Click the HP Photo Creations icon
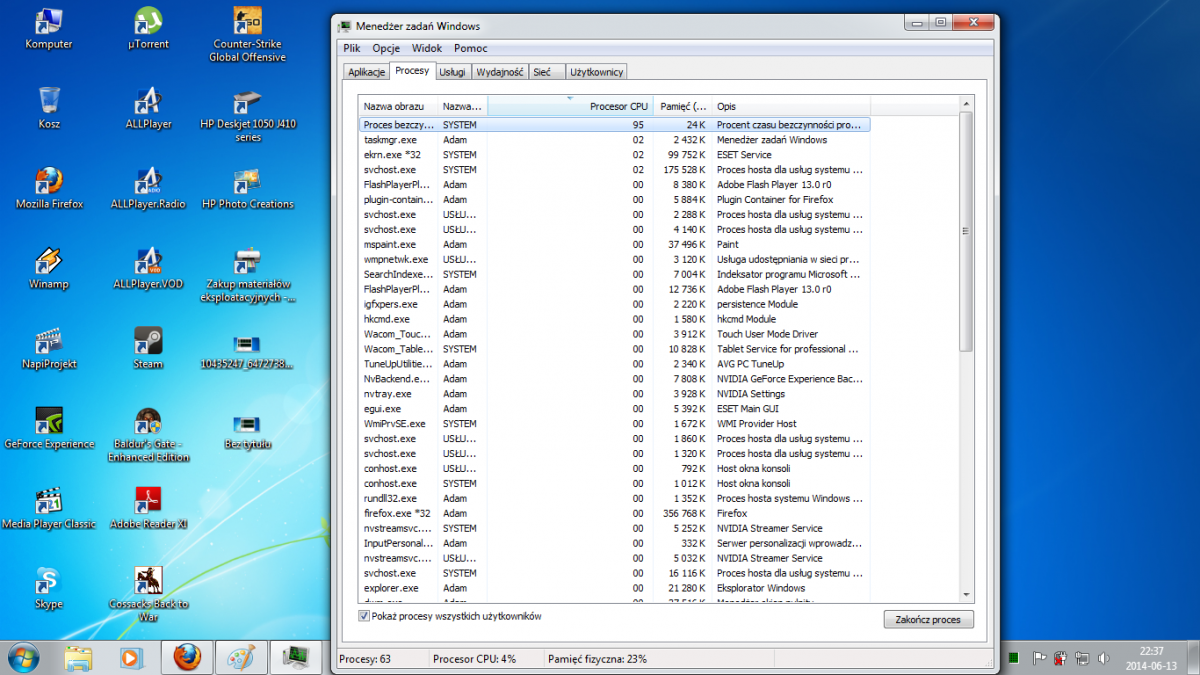Image resolution: width=1200 pixels, height=675 pixels. (x=248, y=188)
